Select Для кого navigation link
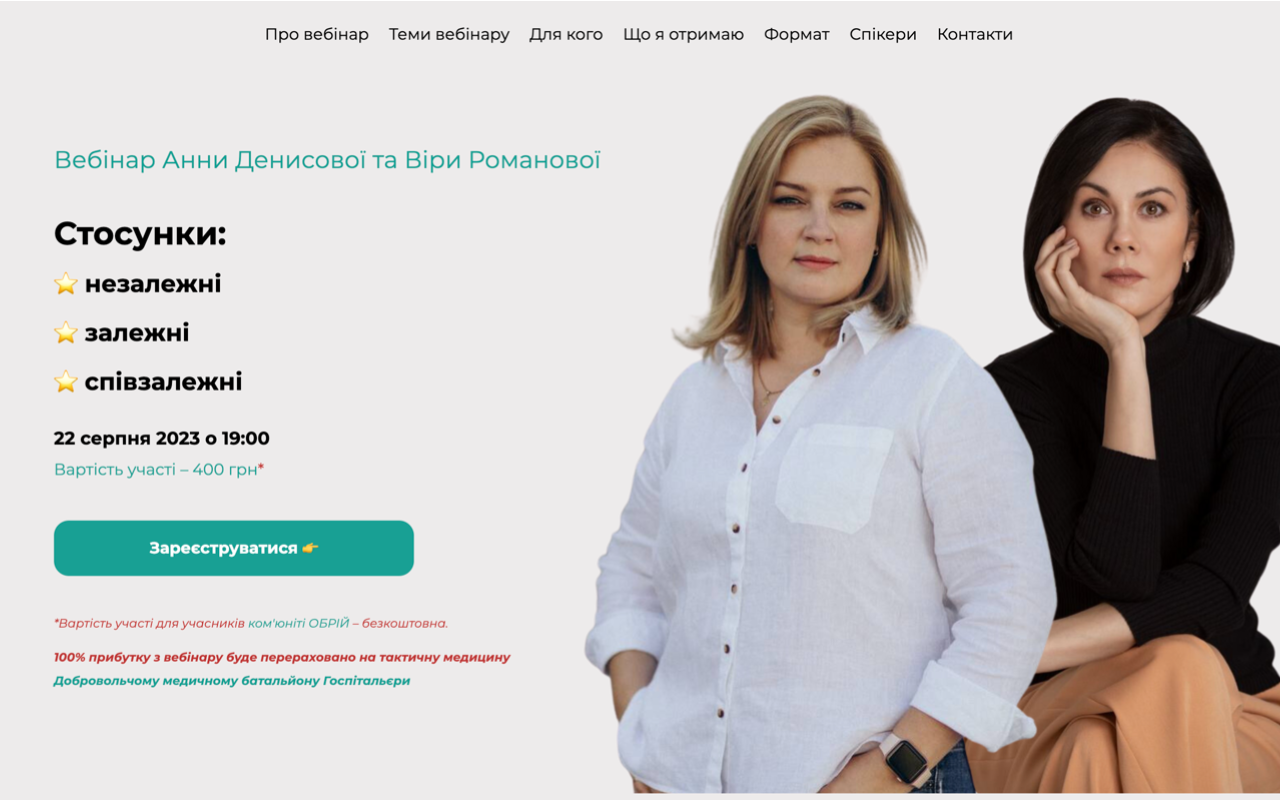This screenshot has width=1280, height=800. [x=566, y=34]
